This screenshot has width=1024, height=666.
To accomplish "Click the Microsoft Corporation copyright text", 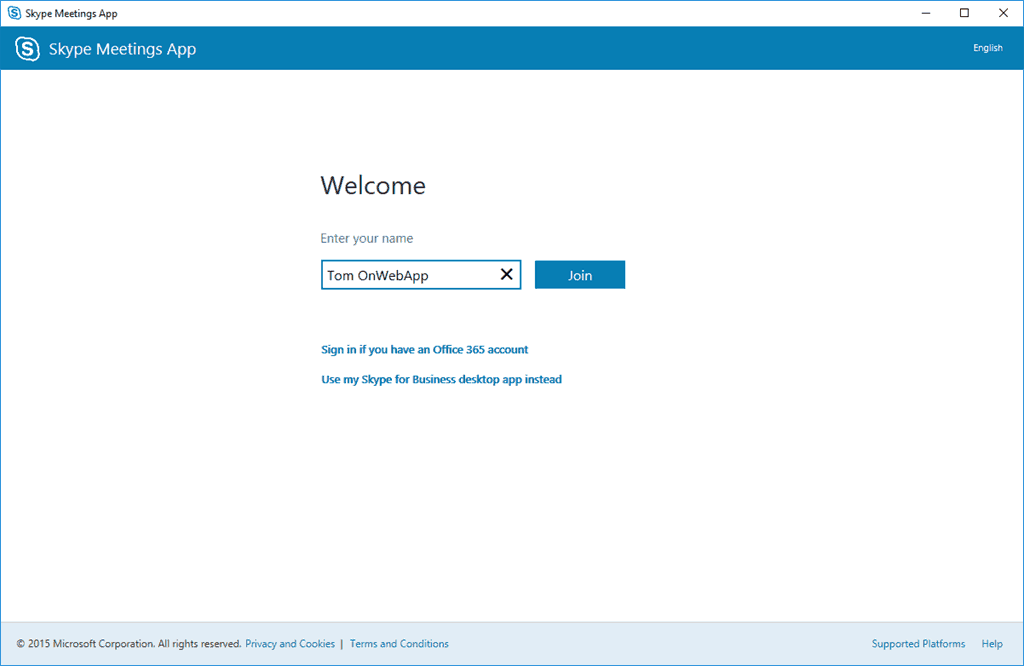I will pyautogui.click(x=129, y=644).
